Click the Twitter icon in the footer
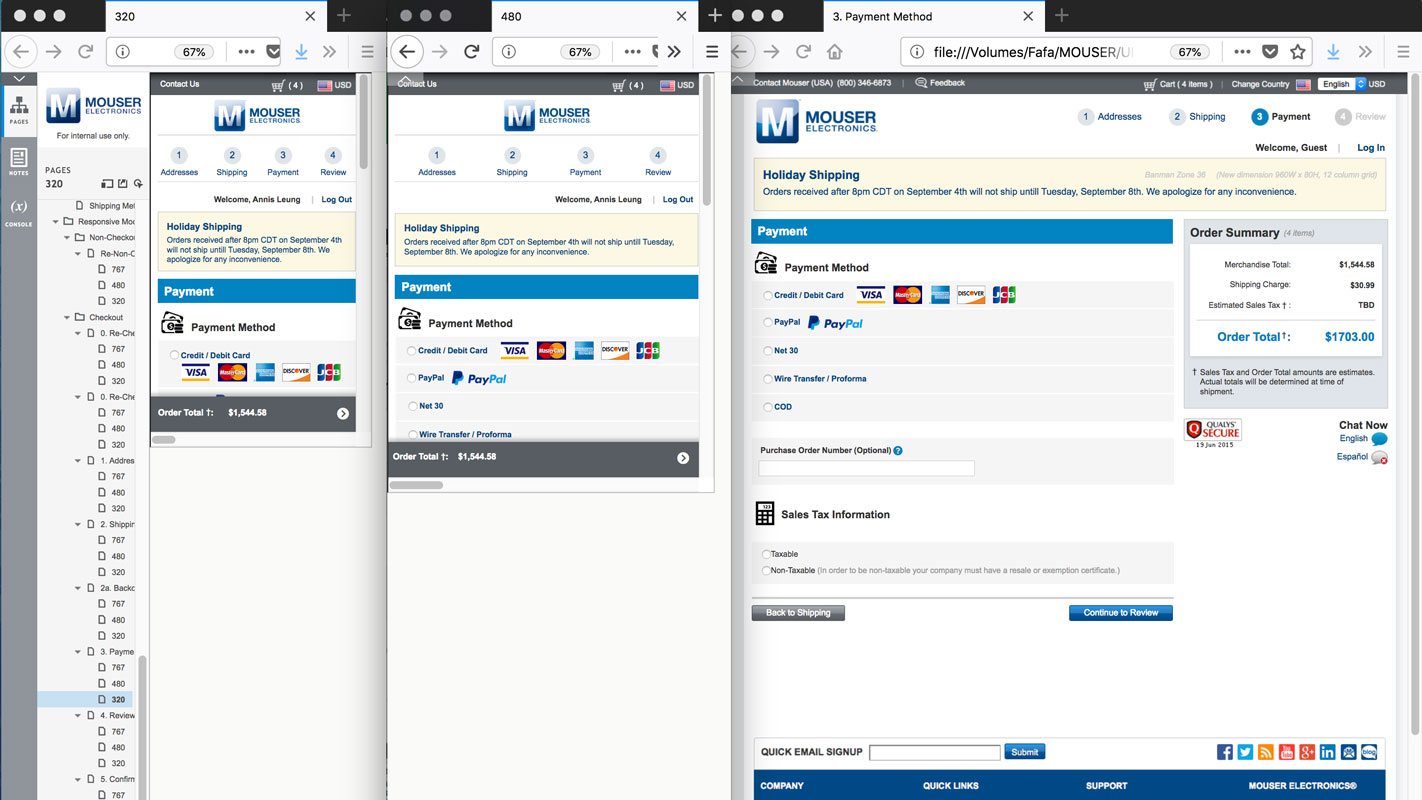The height and width of the screenshot is (800, 1422). click(x=1245, y=751)
